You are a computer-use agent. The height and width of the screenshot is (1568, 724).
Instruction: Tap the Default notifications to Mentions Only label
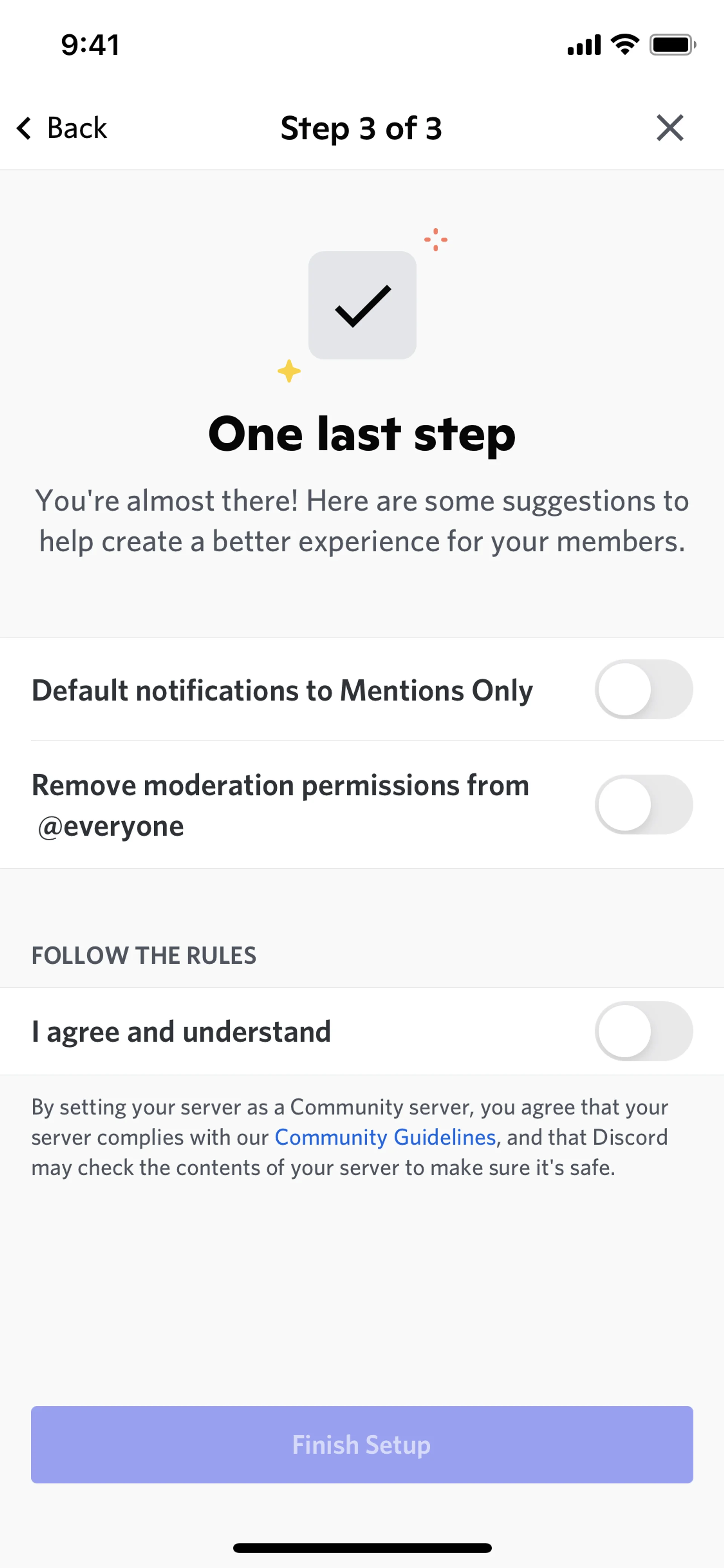point(282,690)
